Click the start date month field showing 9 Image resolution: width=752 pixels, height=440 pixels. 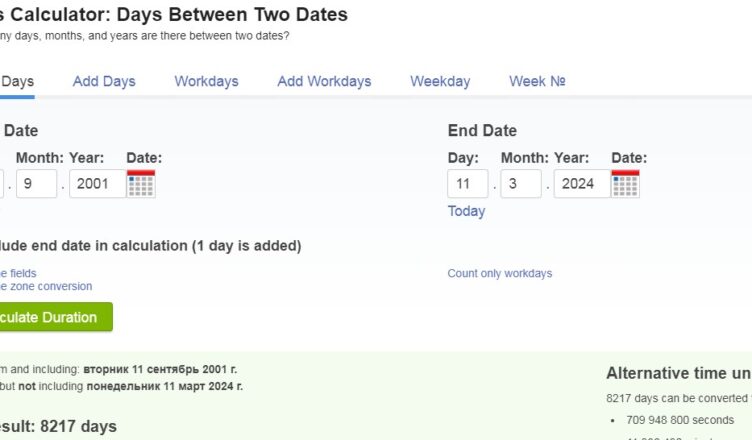click(x=36, y=183)
